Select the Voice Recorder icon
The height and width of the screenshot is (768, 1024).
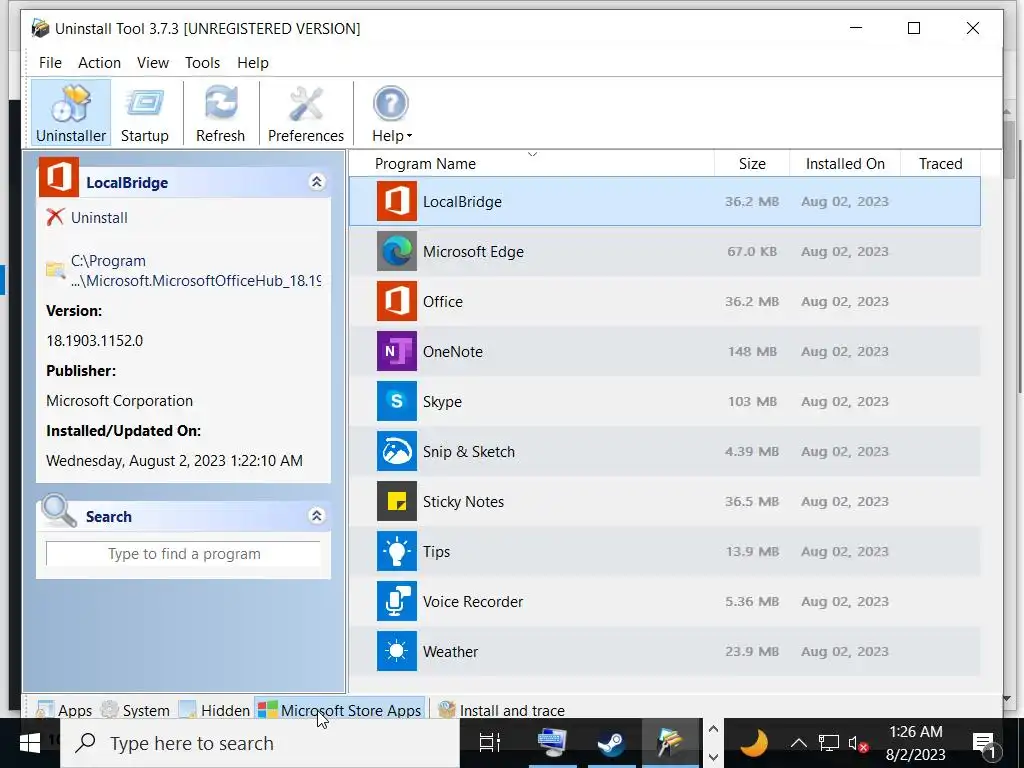tap(396, 601)
